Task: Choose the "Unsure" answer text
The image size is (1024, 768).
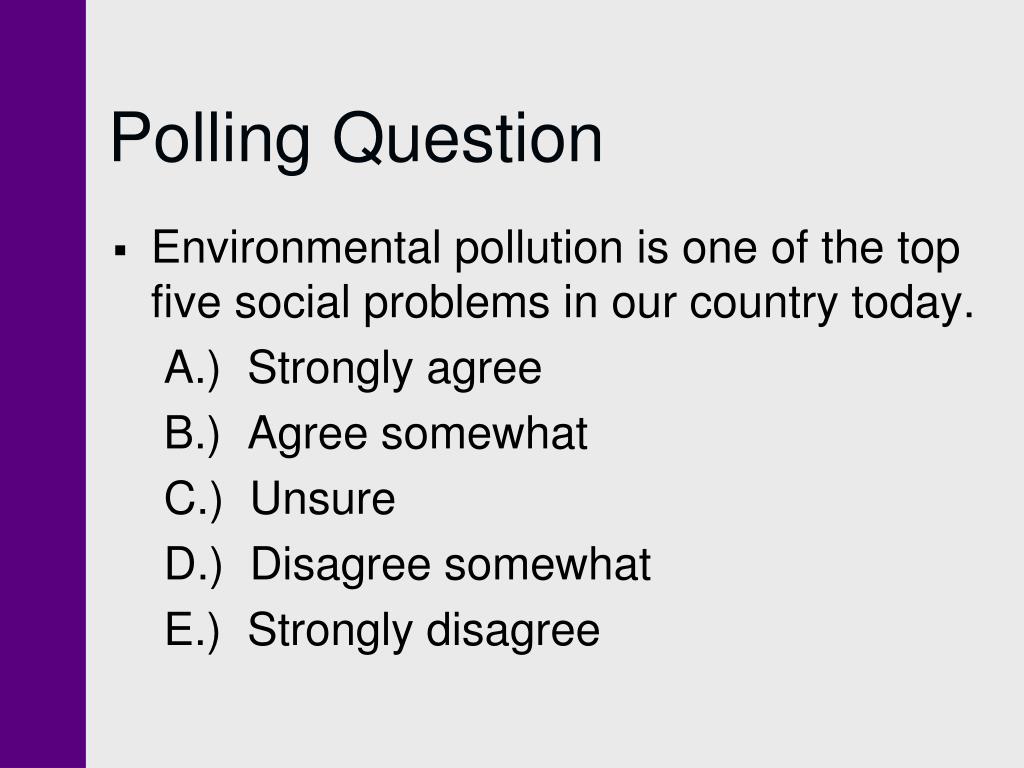Action: pos(323,499)
